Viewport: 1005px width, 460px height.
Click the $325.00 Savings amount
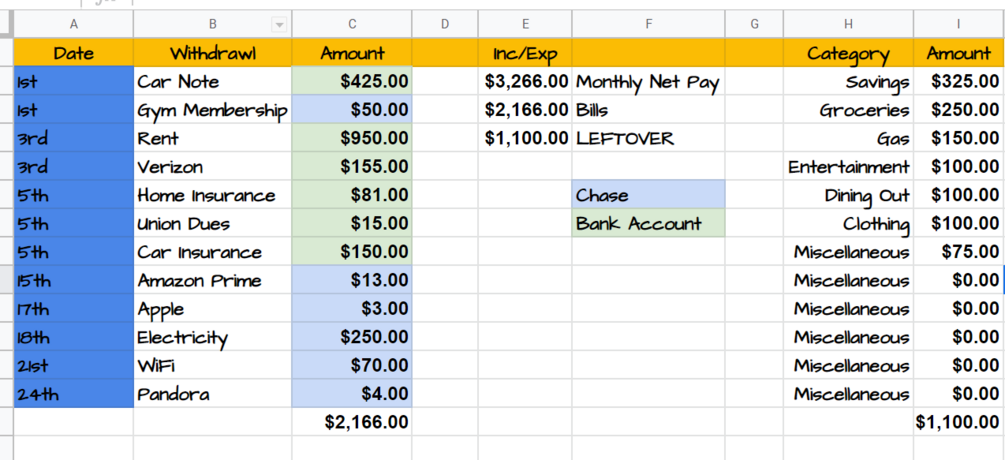(x=959, y=81)
